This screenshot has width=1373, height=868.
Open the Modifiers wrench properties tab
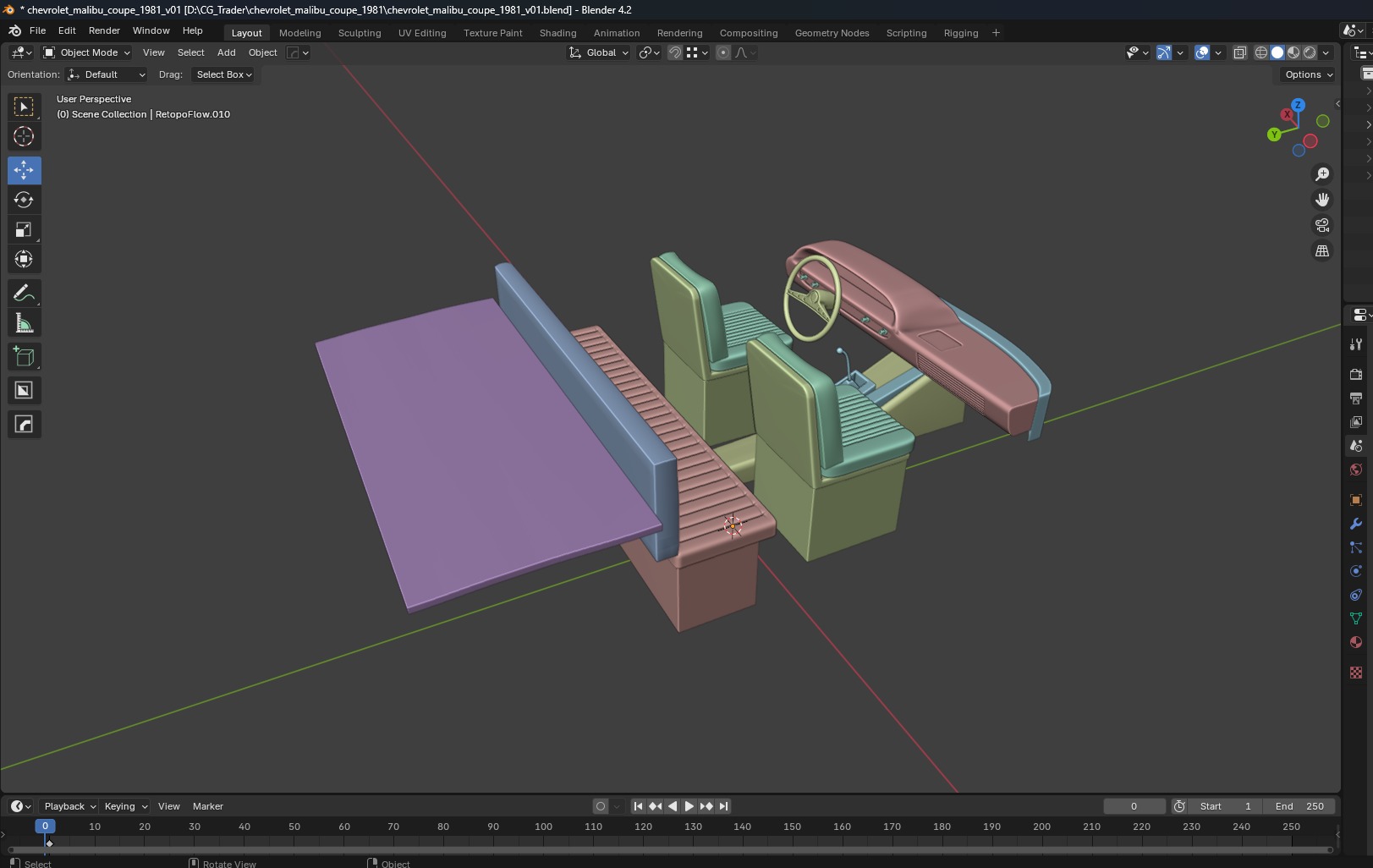point(1356,524)
